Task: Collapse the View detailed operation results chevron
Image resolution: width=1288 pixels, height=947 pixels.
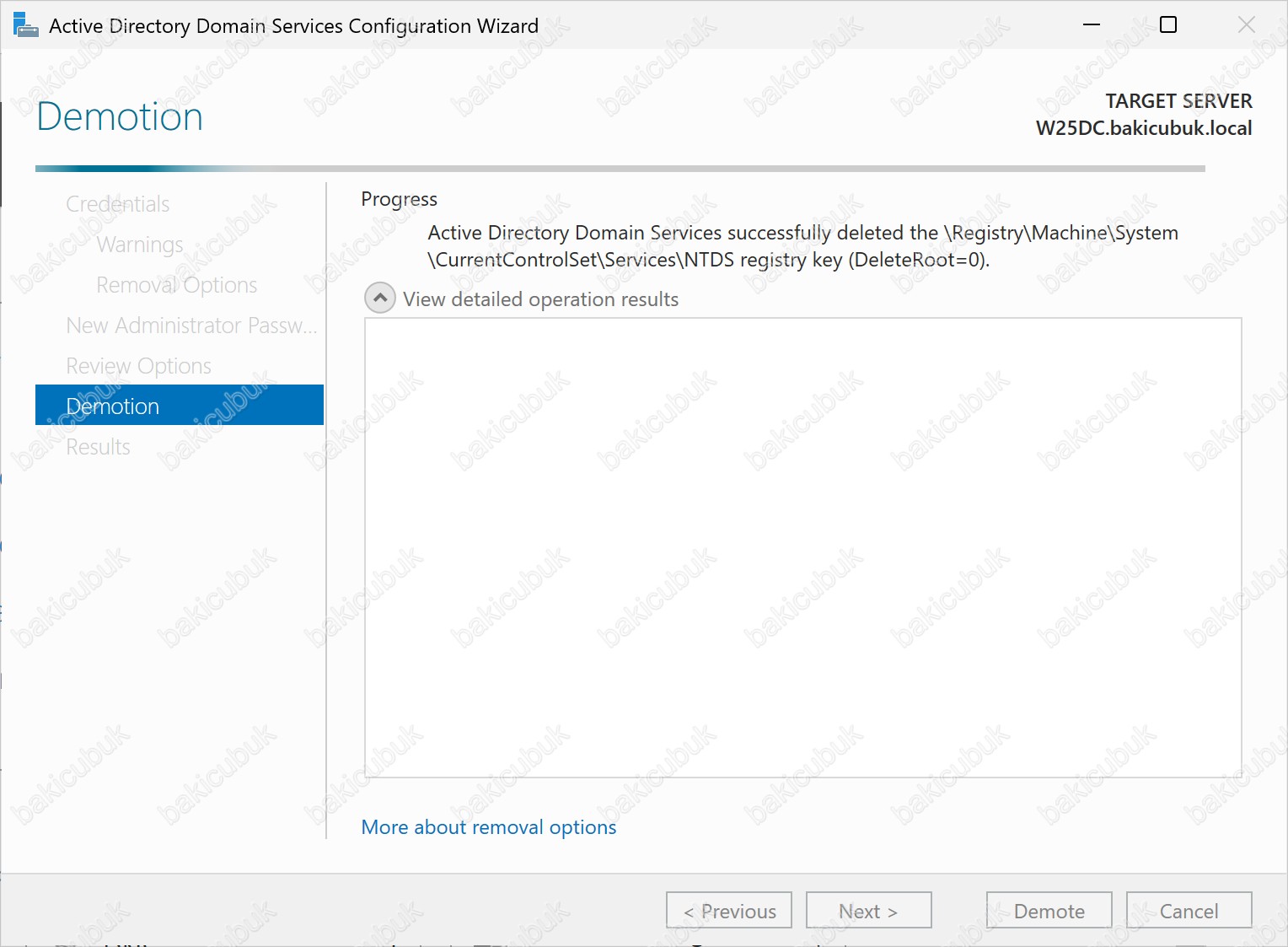Action: pyautogui.click(x=380, y=298)
